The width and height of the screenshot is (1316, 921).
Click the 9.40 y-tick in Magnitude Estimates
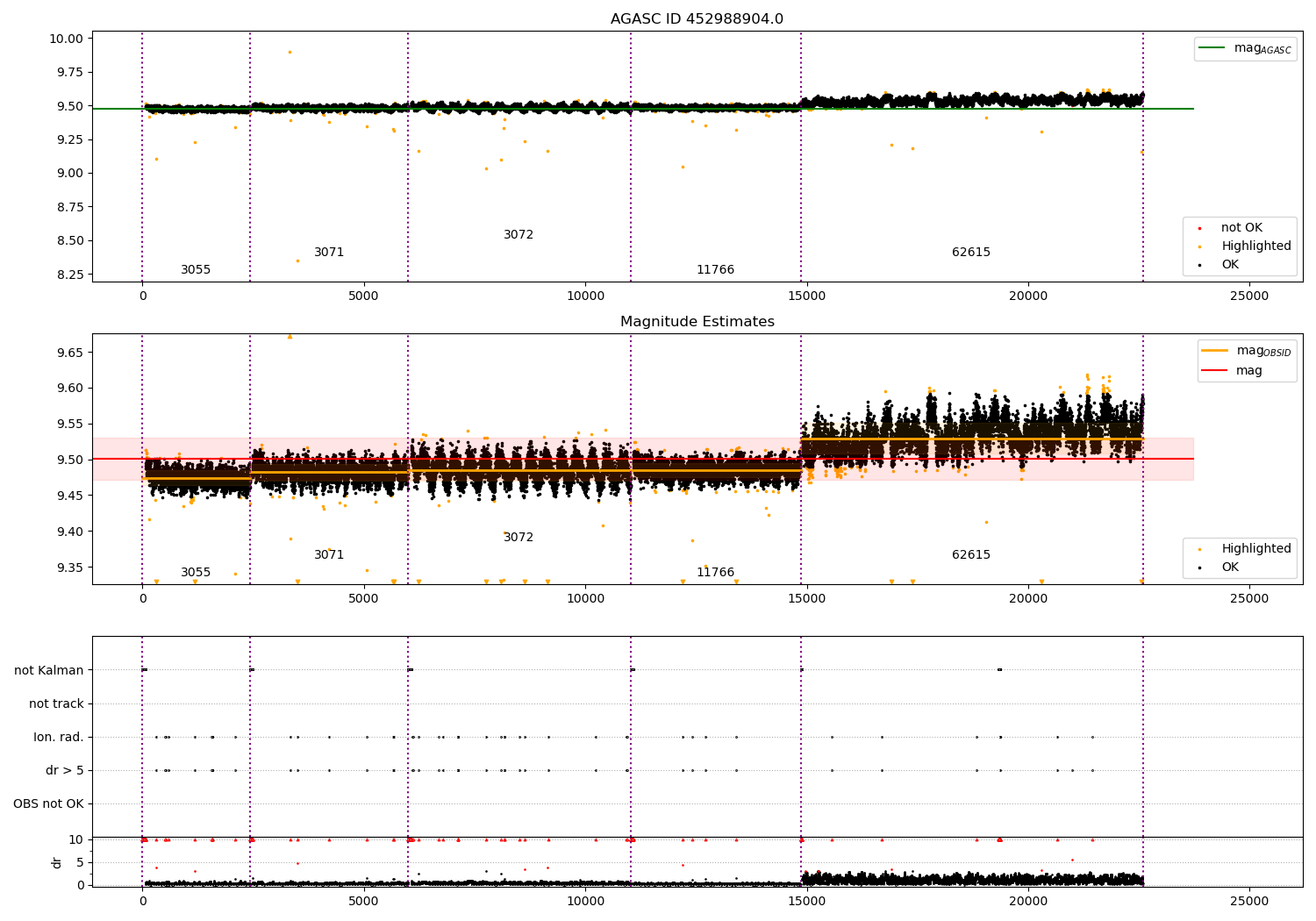click(69, 532)
